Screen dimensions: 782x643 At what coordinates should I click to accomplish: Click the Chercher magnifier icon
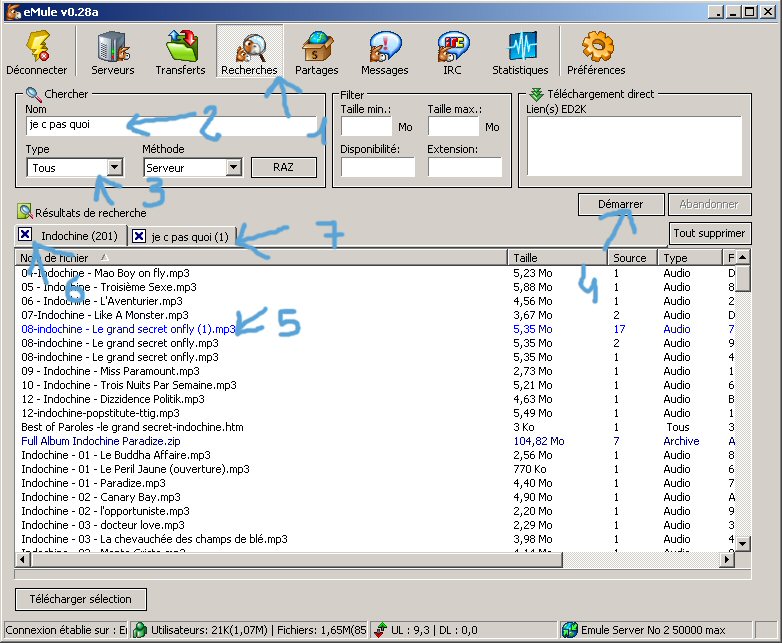coord(33,93)
